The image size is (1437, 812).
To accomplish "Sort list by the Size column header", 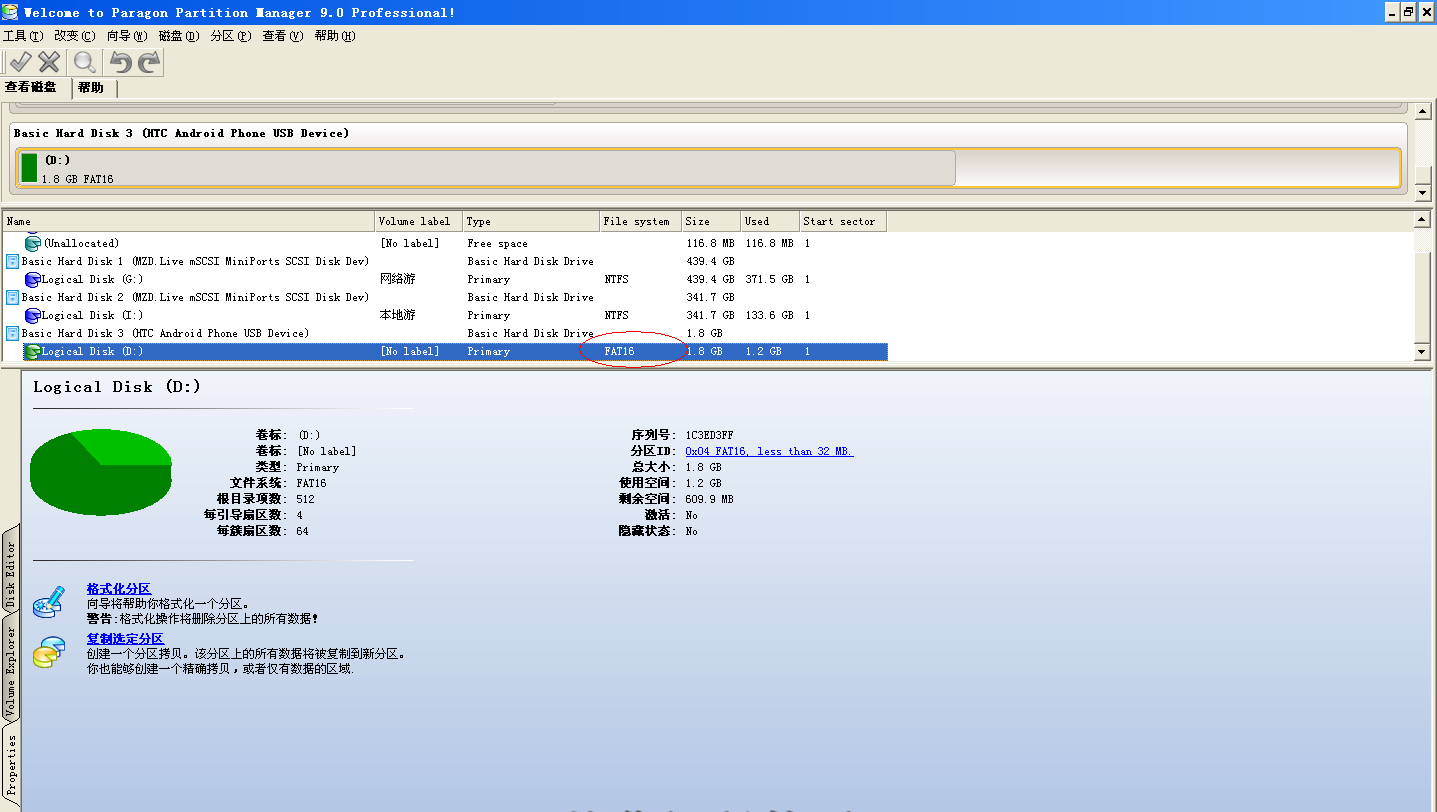I will point(711,221).
